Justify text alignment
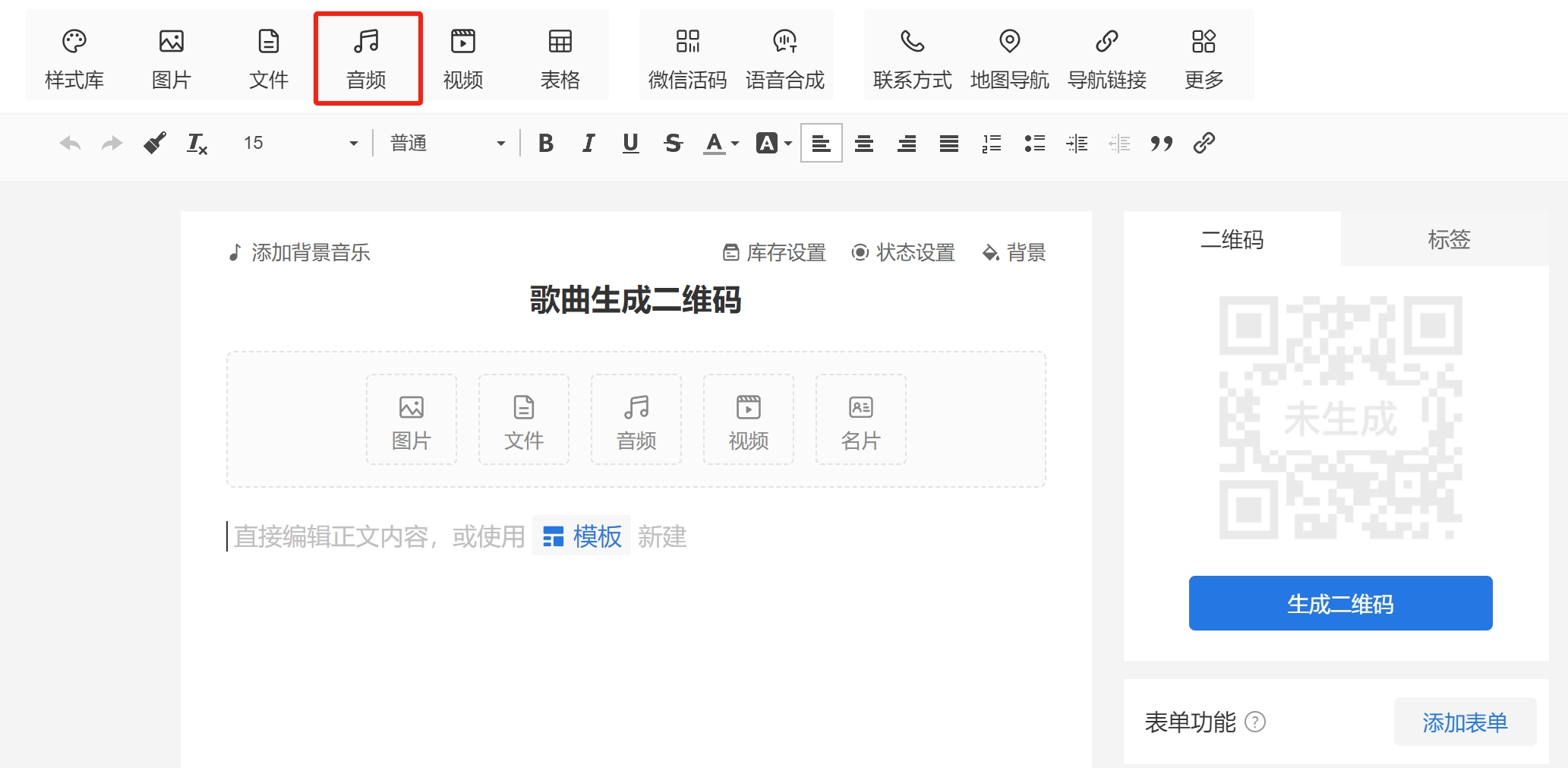 (x=949, y=143)
